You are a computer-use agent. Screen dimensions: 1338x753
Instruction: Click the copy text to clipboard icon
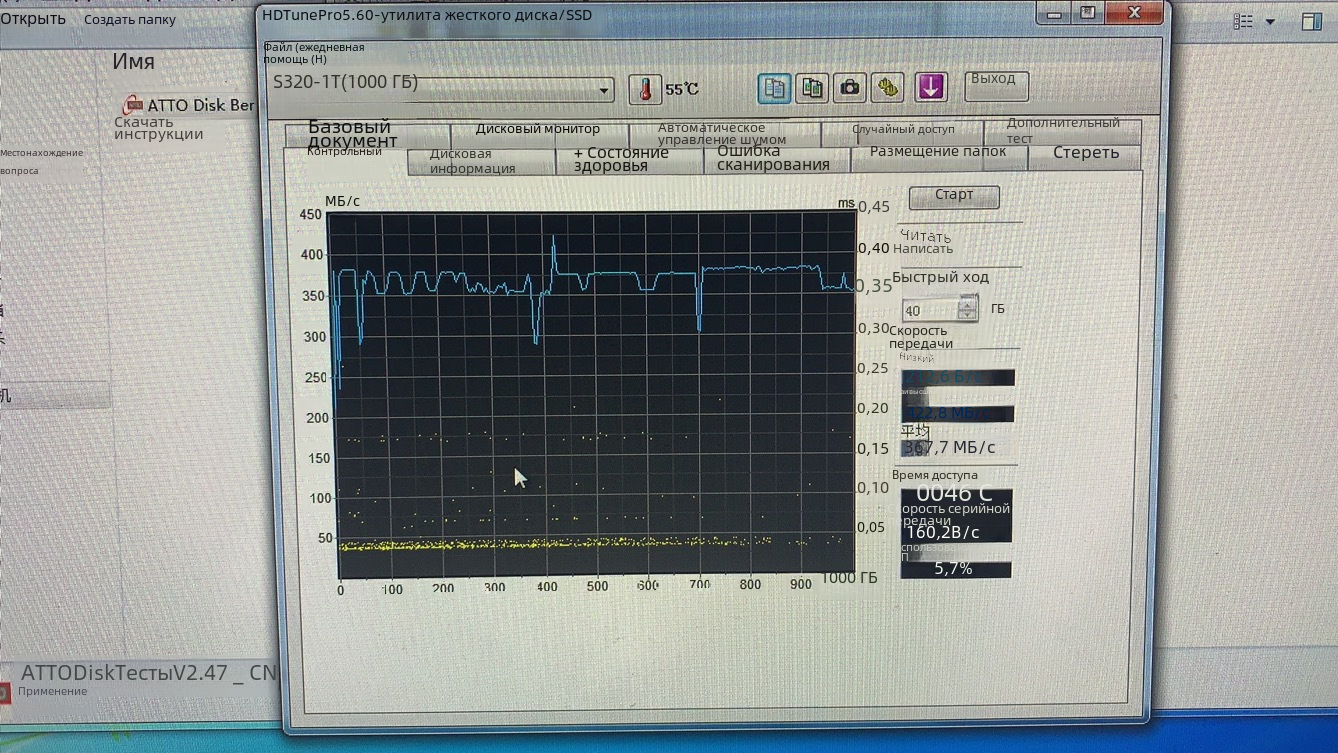point(774,88)
